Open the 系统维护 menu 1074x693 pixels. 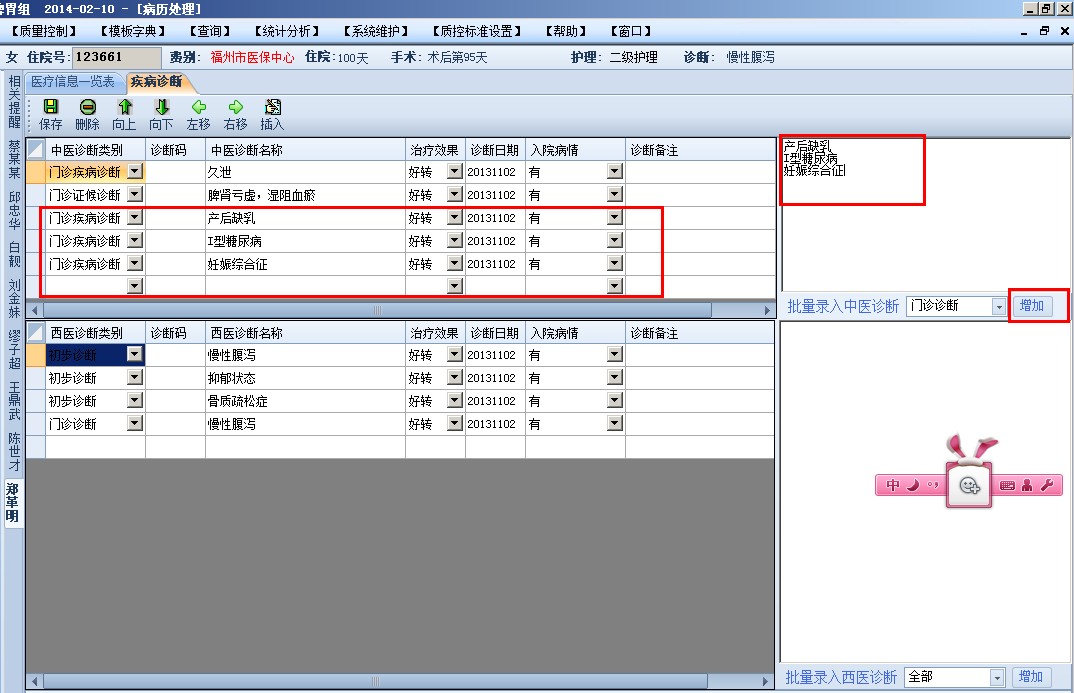(x=376, y=32)
